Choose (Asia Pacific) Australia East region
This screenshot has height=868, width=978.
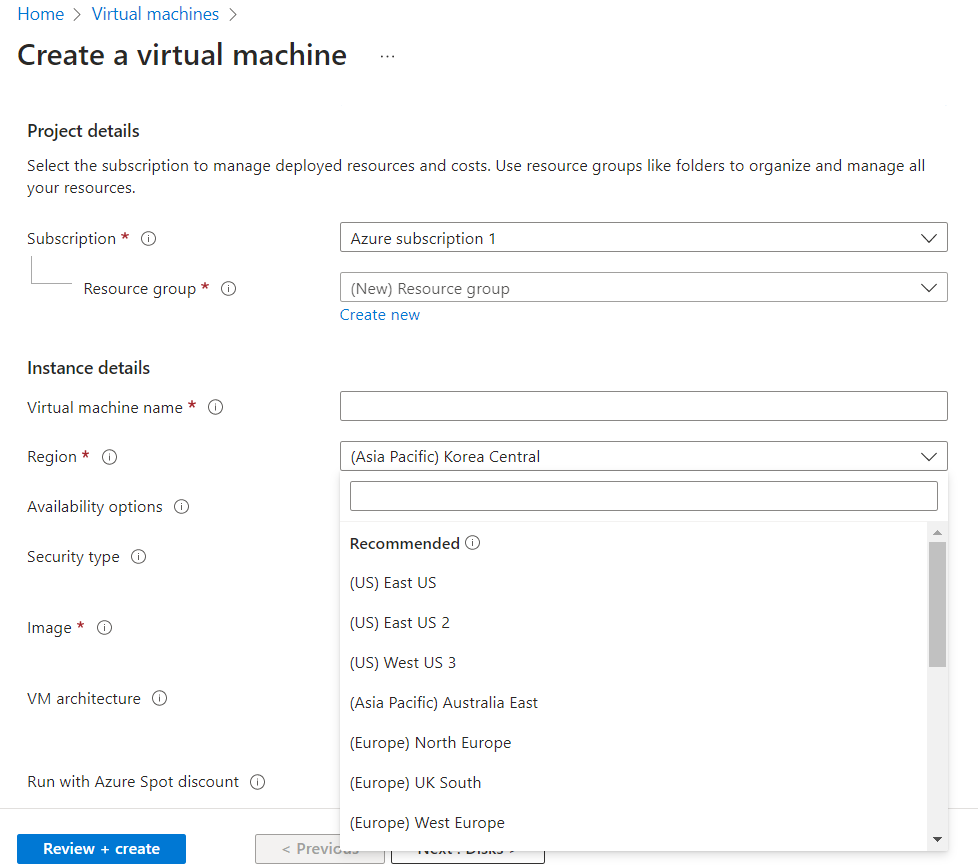(x=634, y=702)
